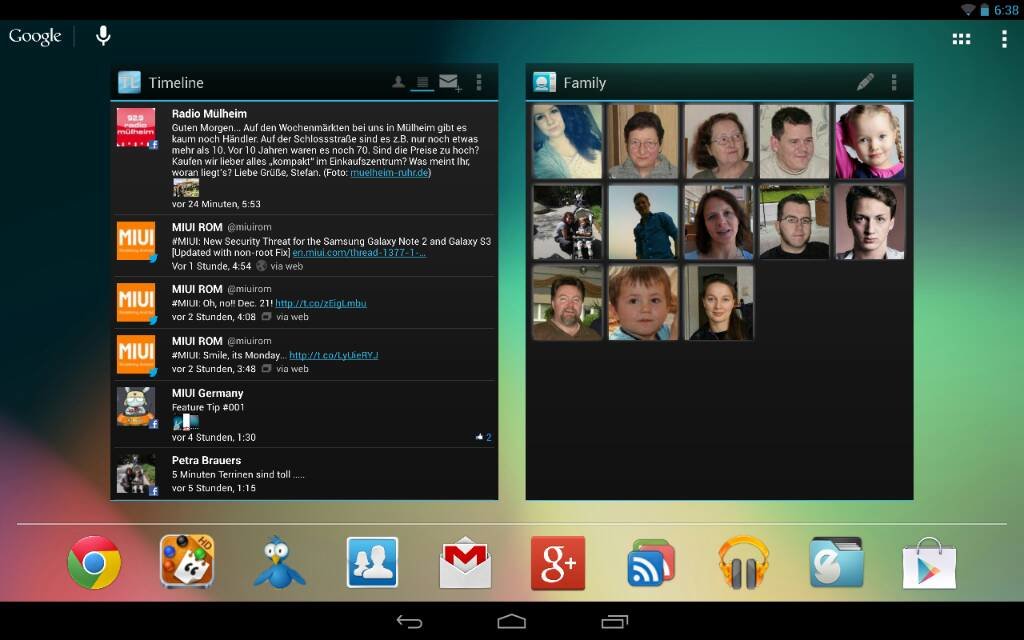The height and width of the screenshot is (640, 1024).
Task: Launch Chrome from the dock
Action: pyautogui.click(x=94, y=562)
